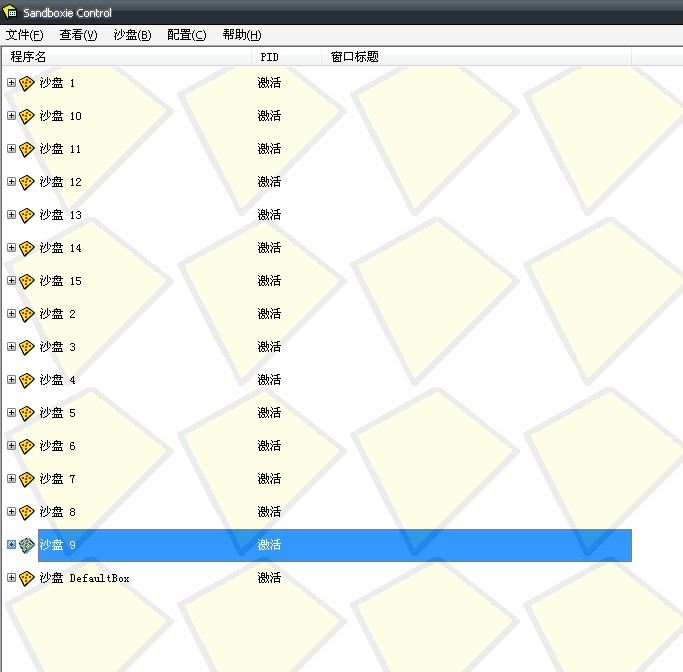Open the 文件(F) menu
This screenshot has height=672, width=683.
click(x=24, y=35)
